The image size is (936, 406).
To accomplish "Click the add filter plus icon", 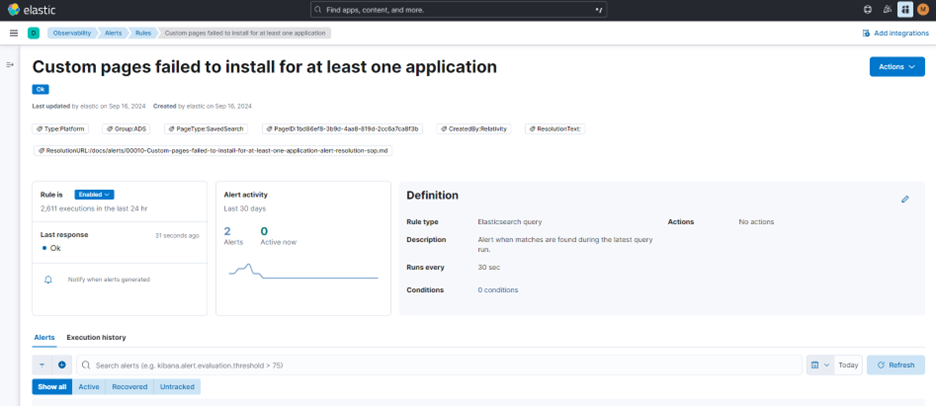I will pyautogui.click(x=61, y=365).
